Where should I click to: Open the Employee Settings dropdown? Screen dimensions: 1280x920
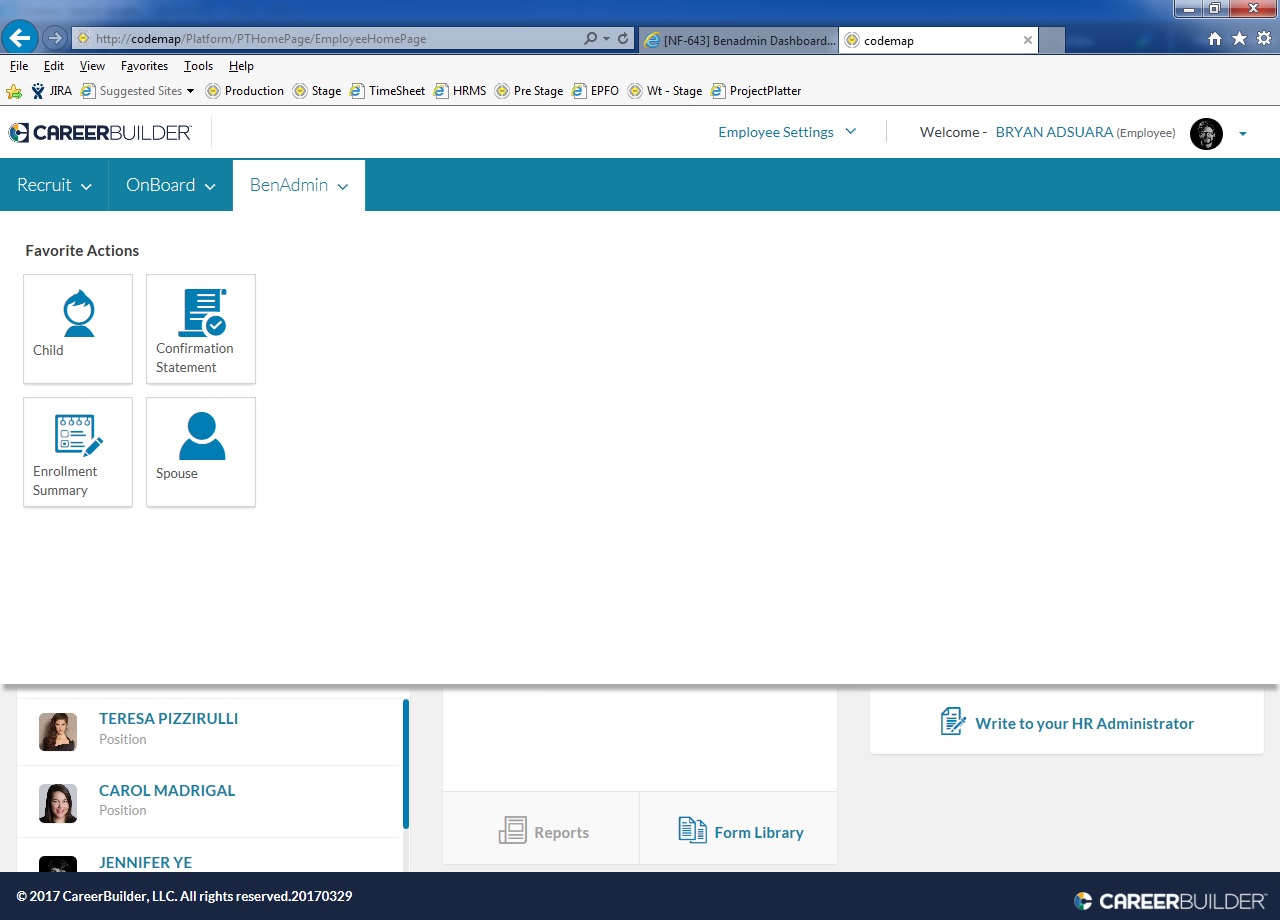(787, 132)
